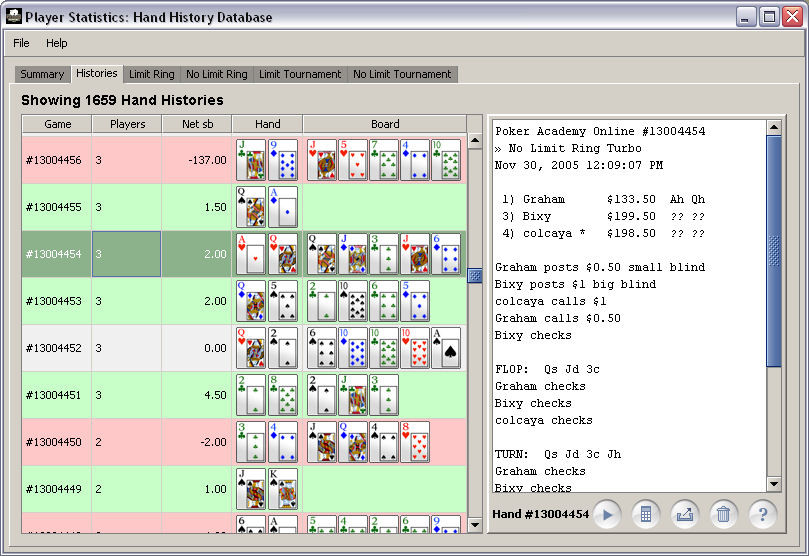Screen dimensions: 809x556
Task: Open help with the question mark icon
Action: 763,514
